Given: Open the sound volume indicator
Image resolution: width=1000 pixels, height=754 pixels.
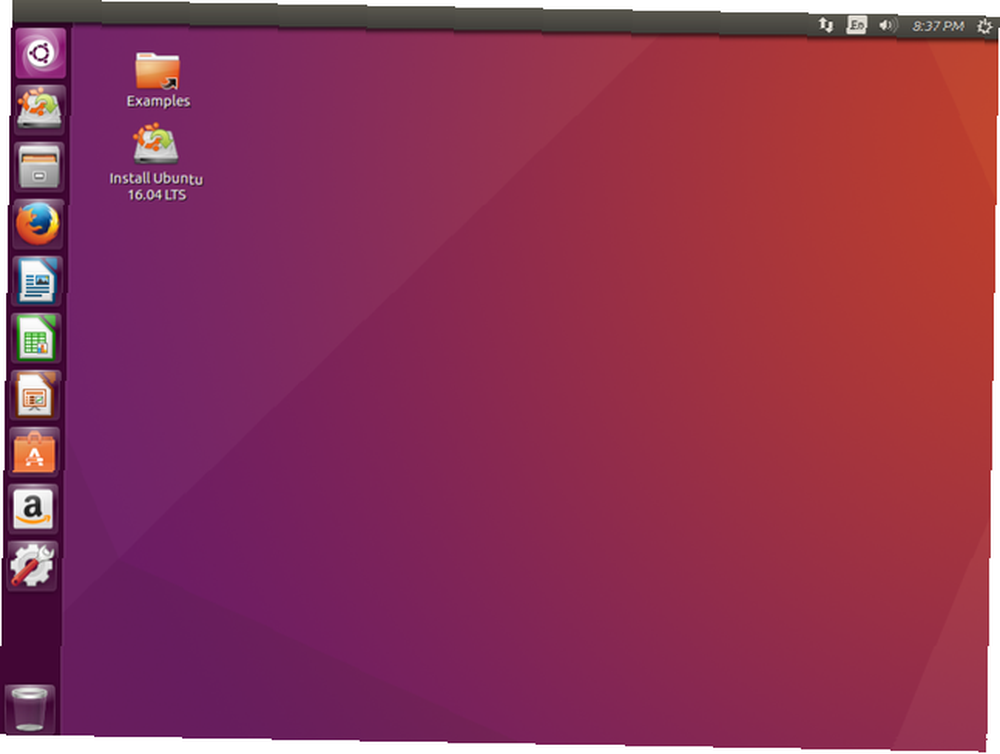Looking at the screenshot, I should [888, 26].
